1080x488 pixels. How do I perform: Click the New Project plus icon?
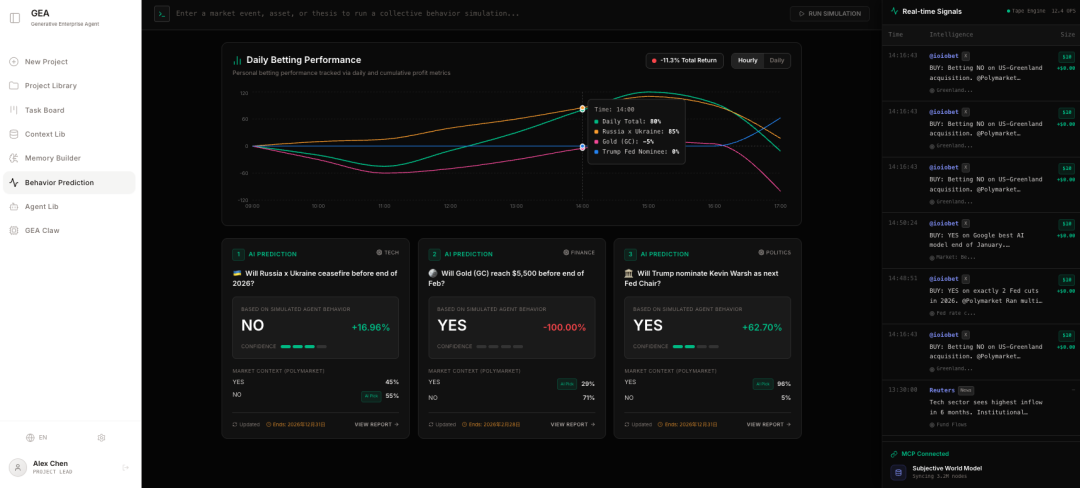[14, 62]
